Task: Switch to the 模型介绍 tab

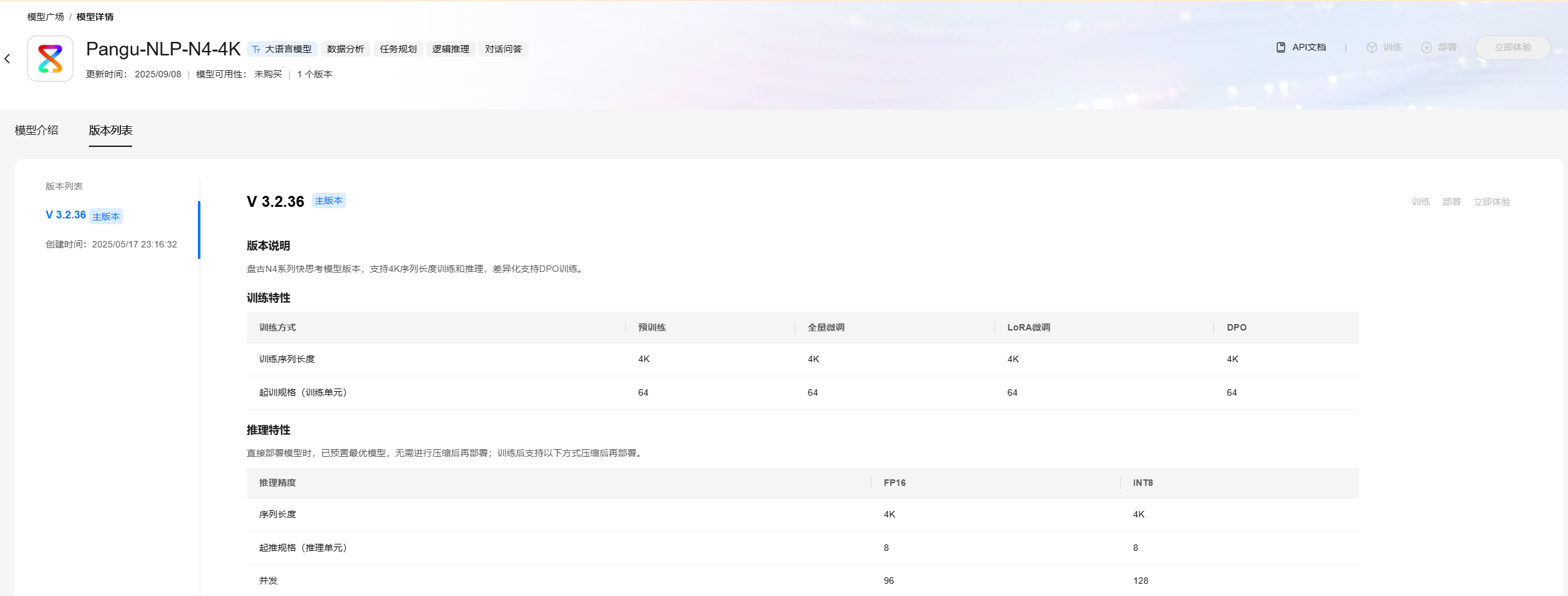Action: [37, 130]
